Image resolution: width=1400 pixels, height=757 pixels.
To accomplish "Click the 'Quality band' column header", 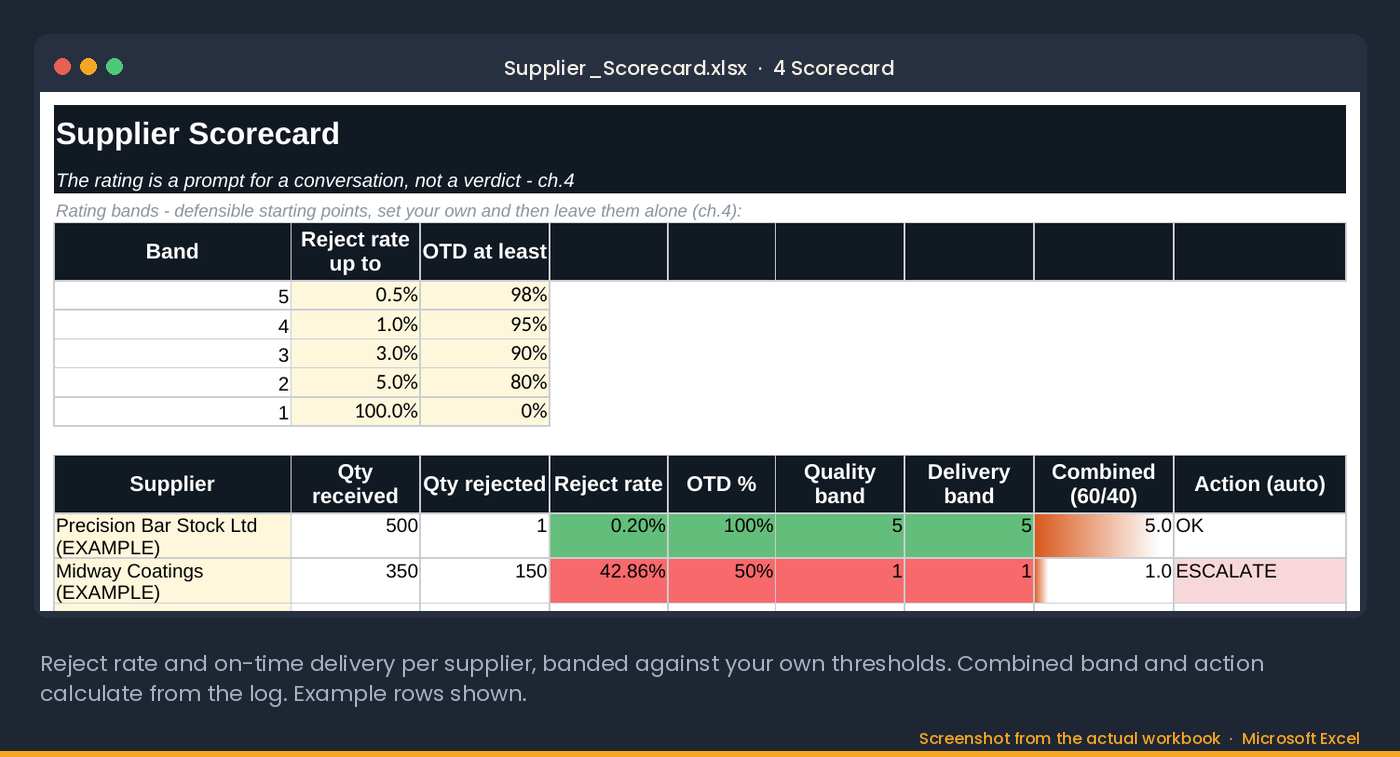I will (x=840, y=484).
